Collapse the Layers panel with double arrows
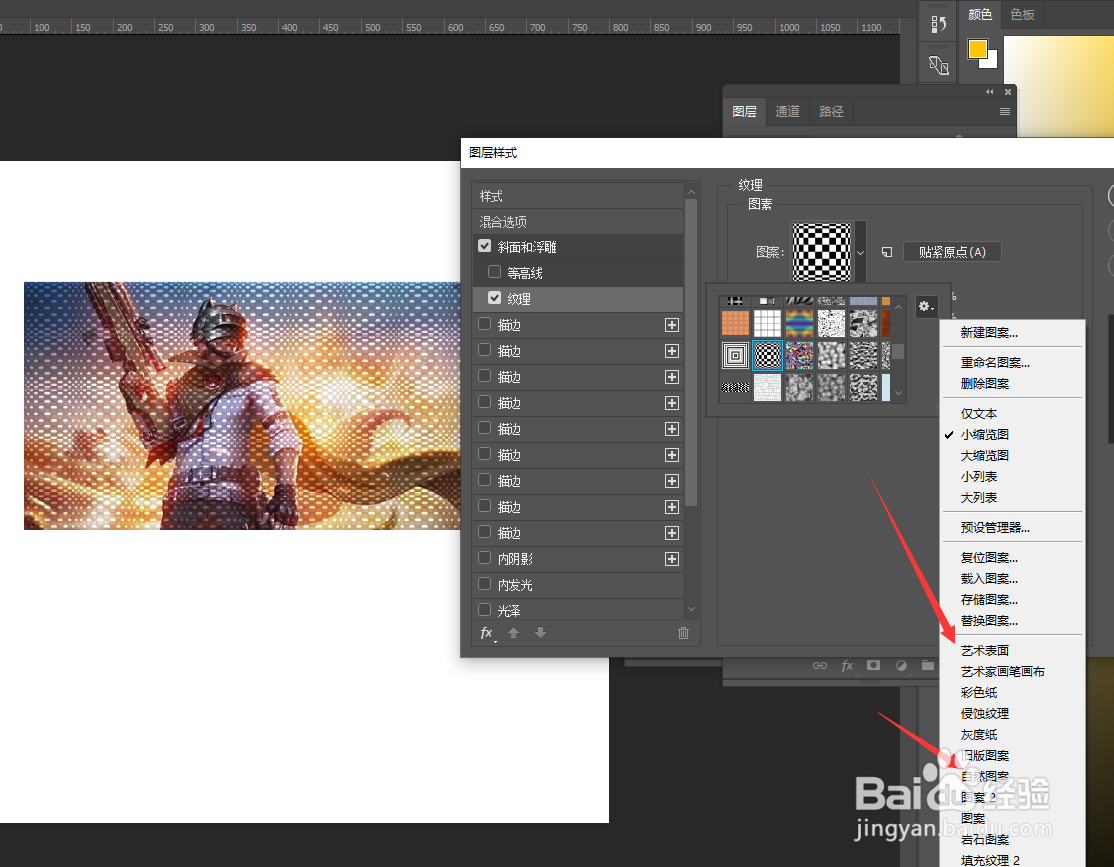 (990, 92)
